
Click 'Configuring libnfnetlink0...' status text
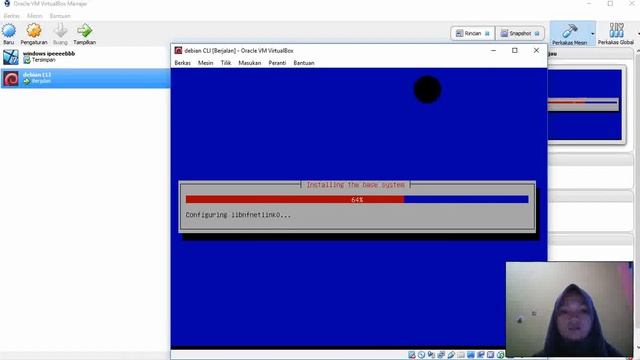[238, 215]
